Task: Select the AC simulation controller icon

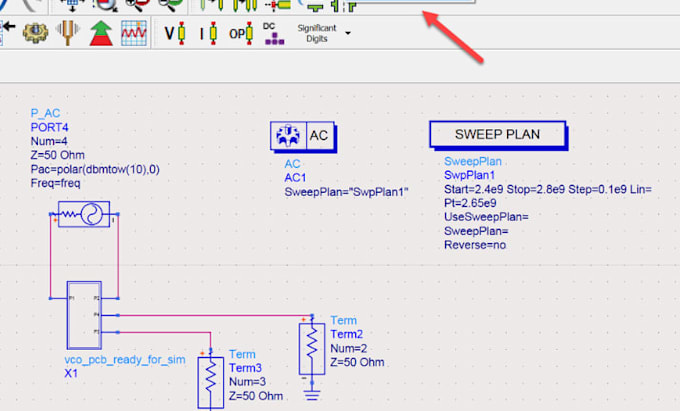Action: (x=303, y=136)
